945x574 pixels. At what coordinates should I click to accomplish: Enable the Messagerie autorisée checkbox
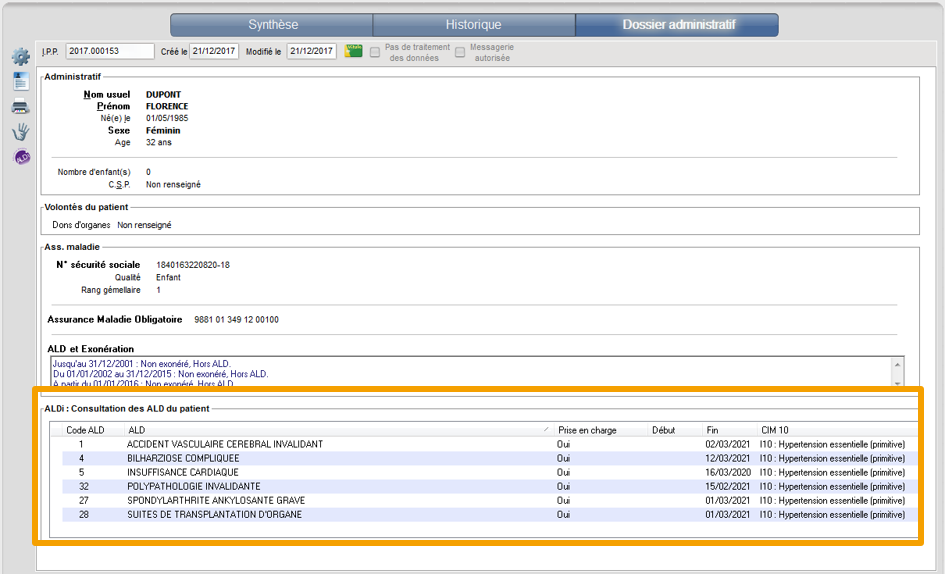point(460,52)
